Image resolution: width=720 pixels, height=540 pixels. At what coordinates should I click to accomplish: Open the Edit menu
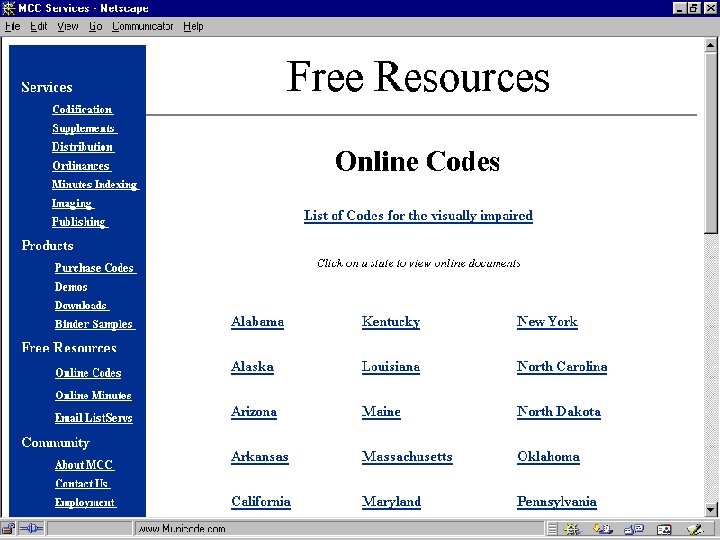39,27
